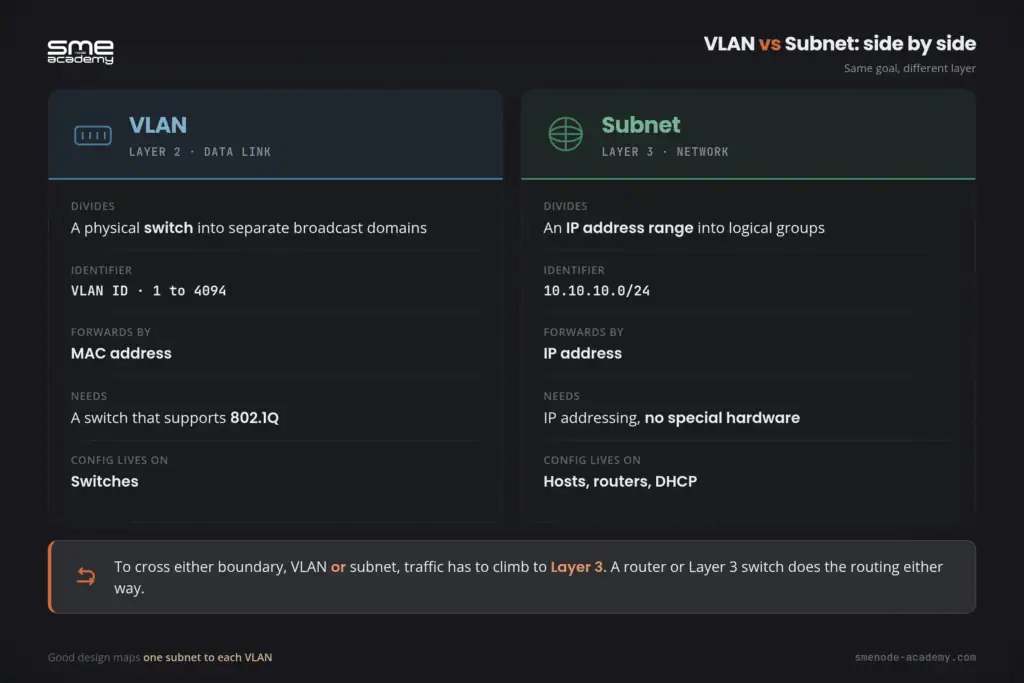Click the orange 'Layer 3' highlighted text
This screenshot has width=1024, height=683.
tap(576, 567)
